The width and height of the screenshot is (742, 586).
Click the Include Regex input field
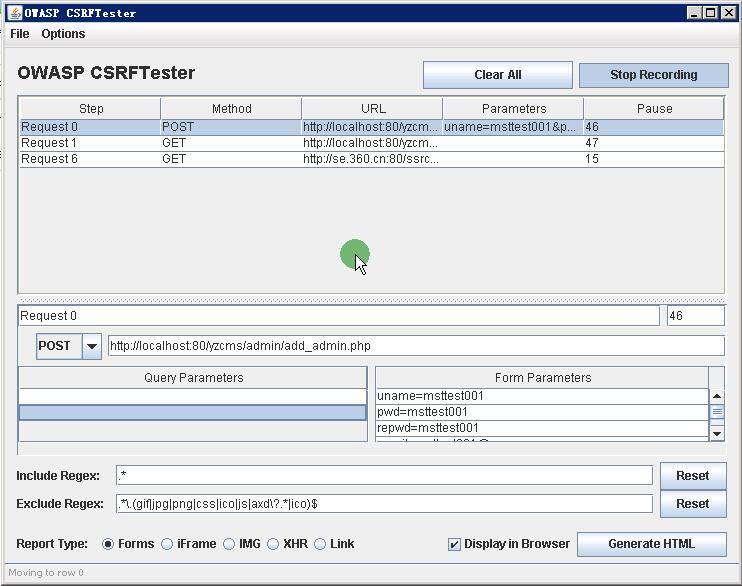tap(384, 475)
